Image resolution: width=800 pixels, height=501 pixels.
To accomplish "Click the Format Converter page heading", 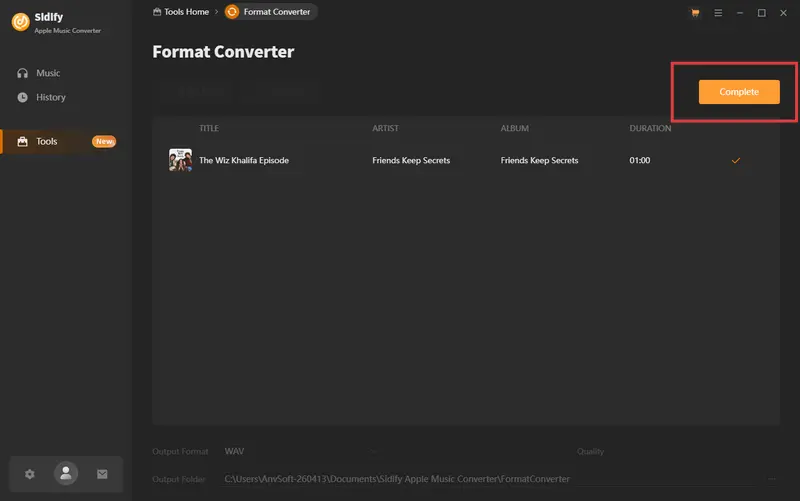I will 223,52.
